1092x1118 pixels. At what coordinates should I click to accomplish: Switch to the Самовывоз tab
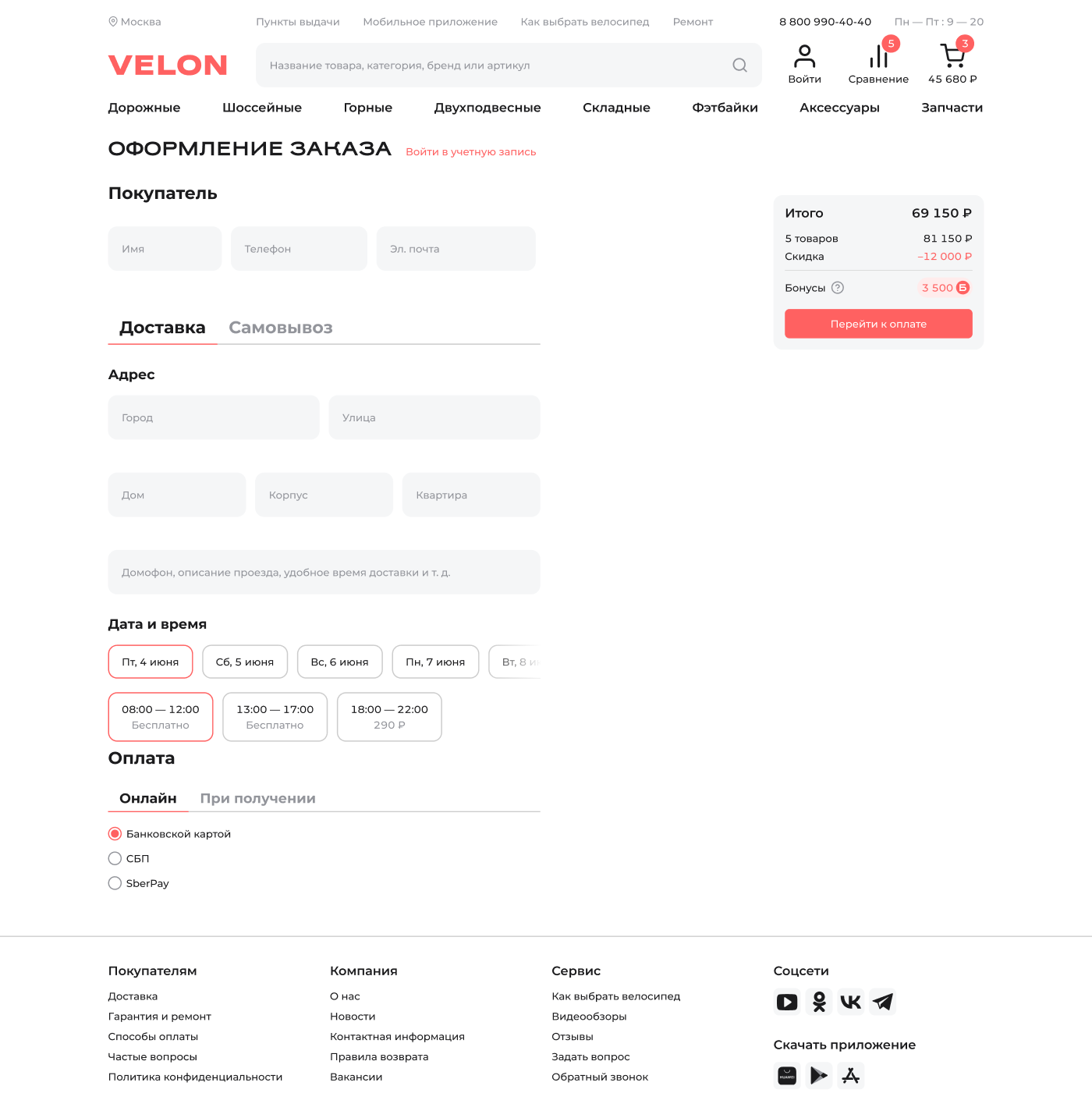pyautogui.click(x=281, y=328)
